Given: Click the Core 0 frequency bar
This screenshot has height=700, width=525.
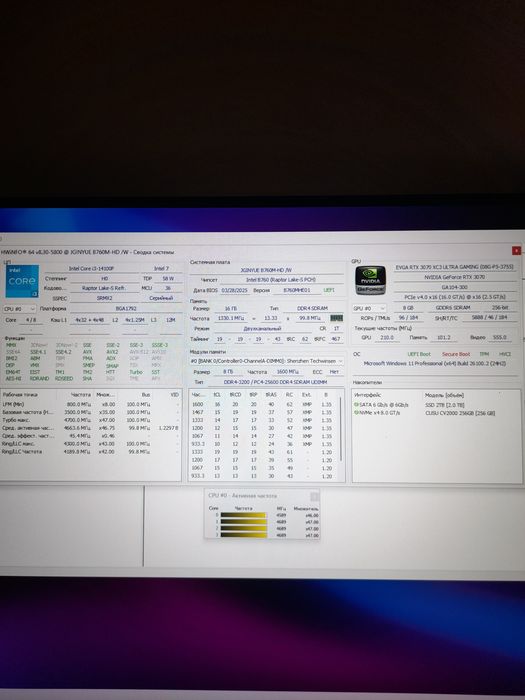Looking at the screenshot, I should coord(243,515).
